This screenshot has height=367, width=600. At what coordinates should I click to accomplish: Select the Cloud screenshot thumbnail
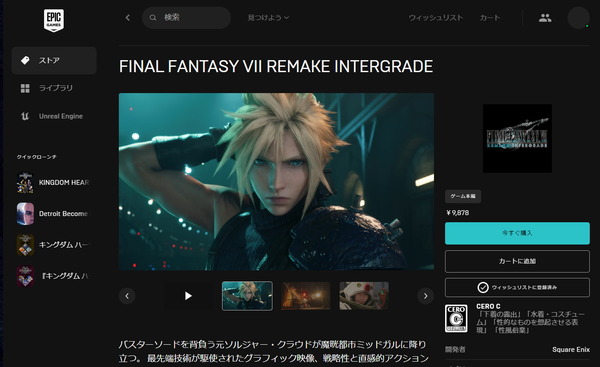coord(247,296)
